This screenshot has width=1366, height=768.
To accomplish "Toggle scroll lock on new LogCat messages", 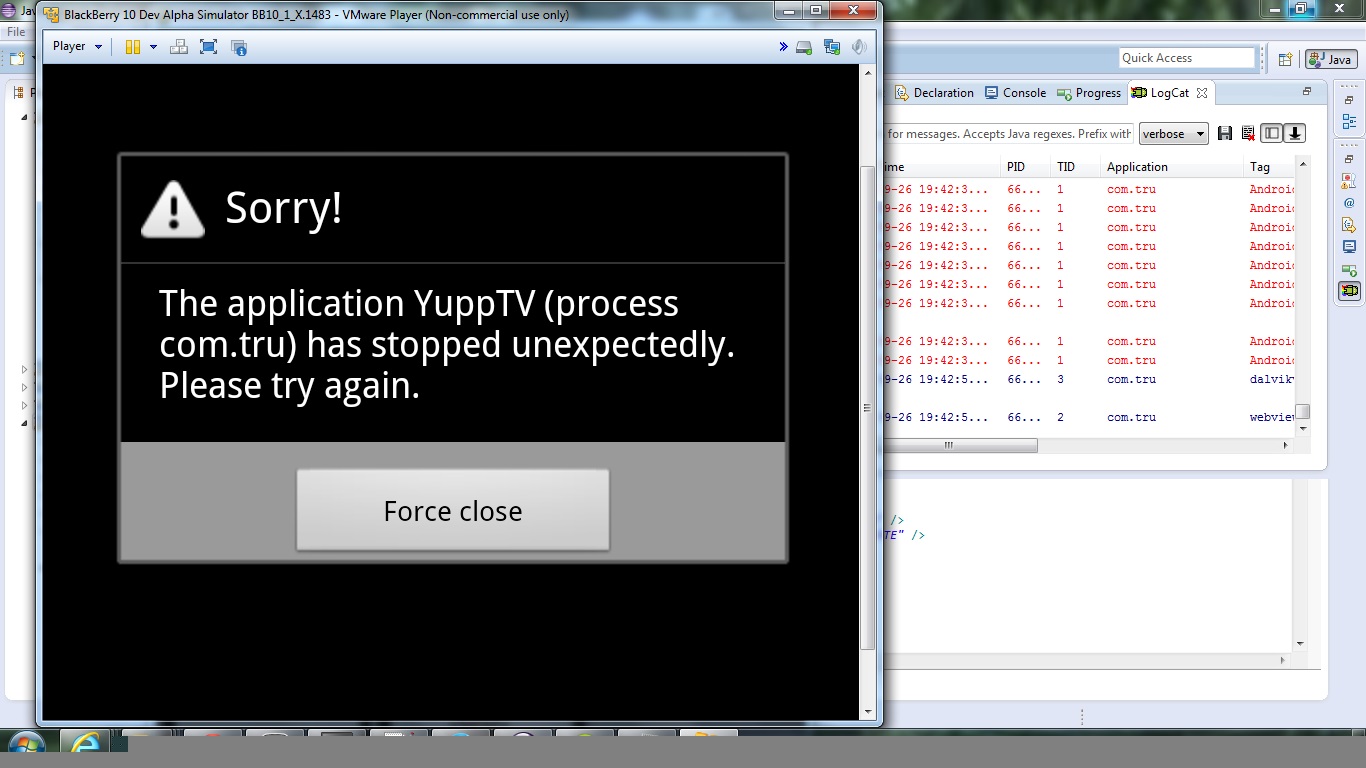I will tap(1295, 133).
